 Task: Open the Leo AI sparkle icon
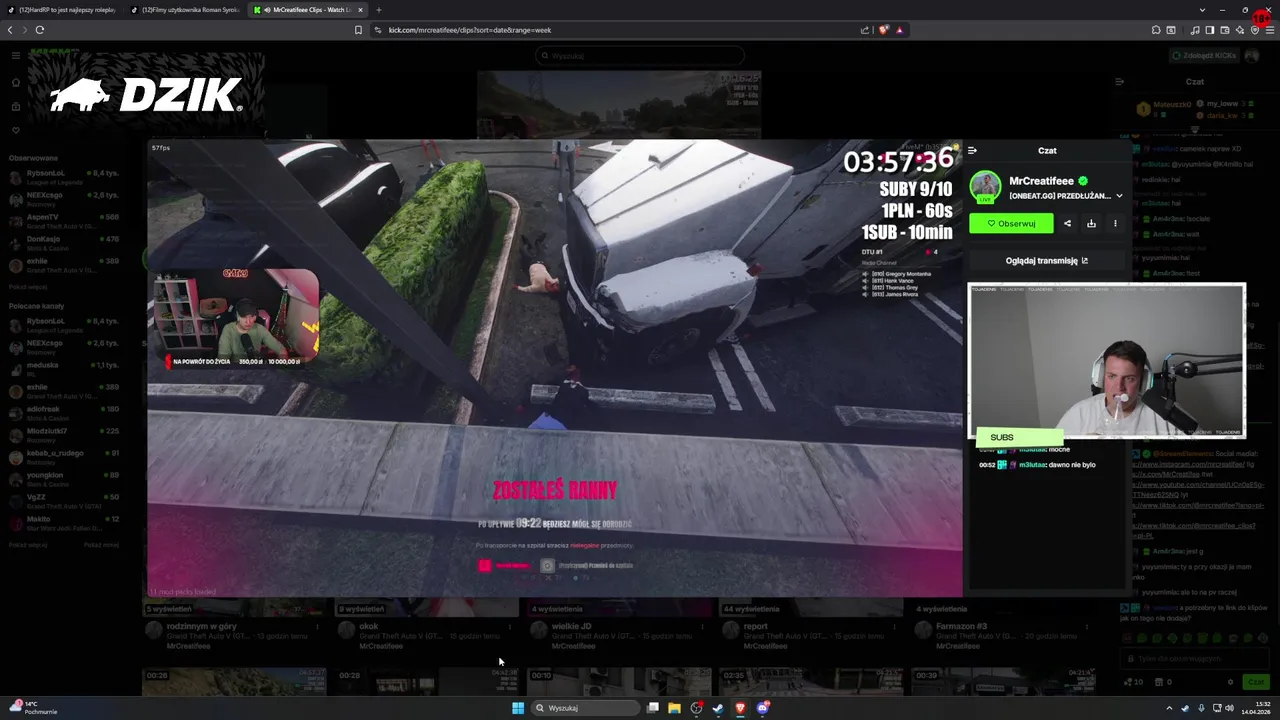pyautogui.click(x=1239, y=30)
